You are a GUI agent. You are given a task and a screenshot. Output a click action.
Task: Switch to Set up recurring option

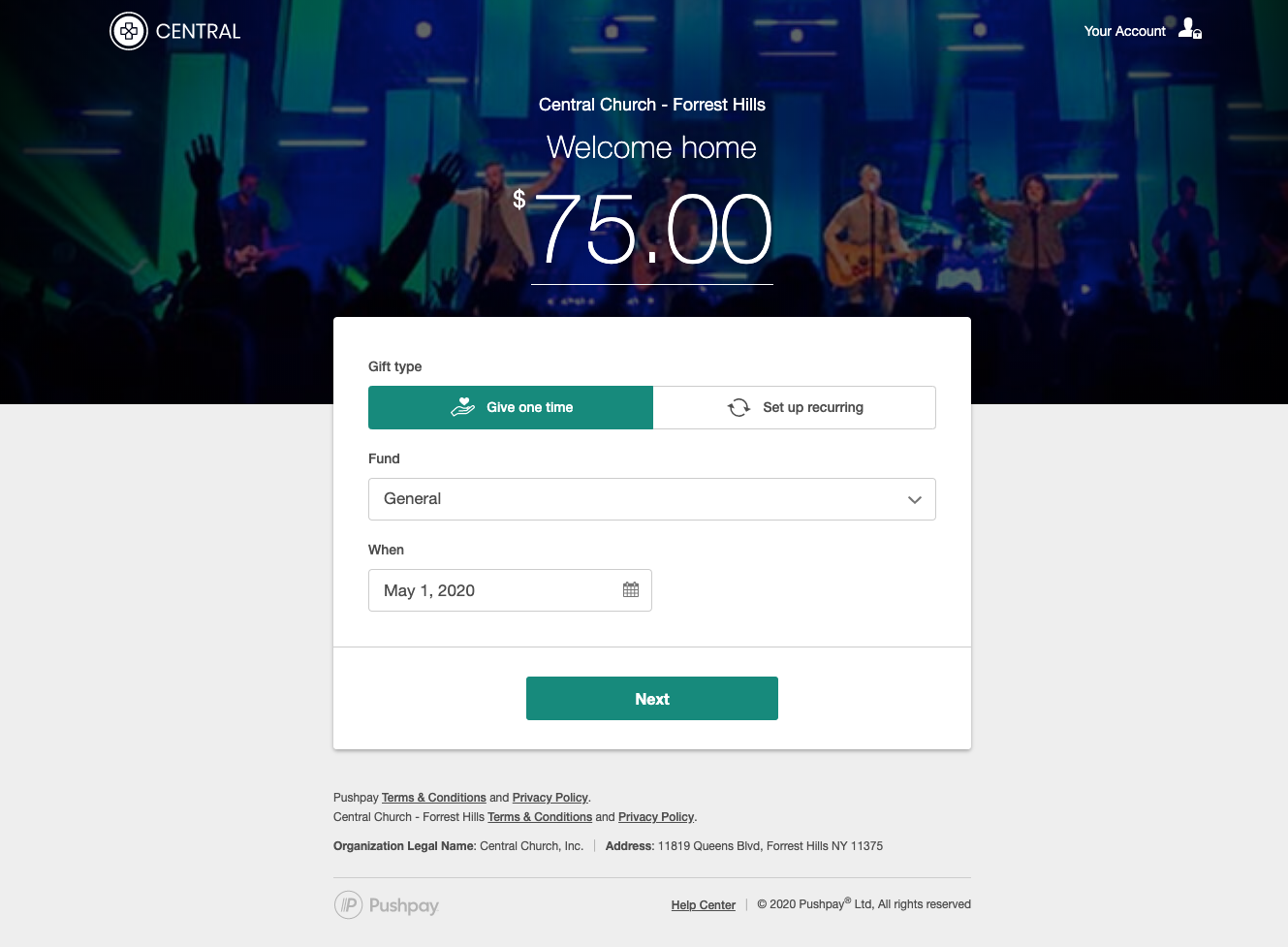click(x=795, y=408)
